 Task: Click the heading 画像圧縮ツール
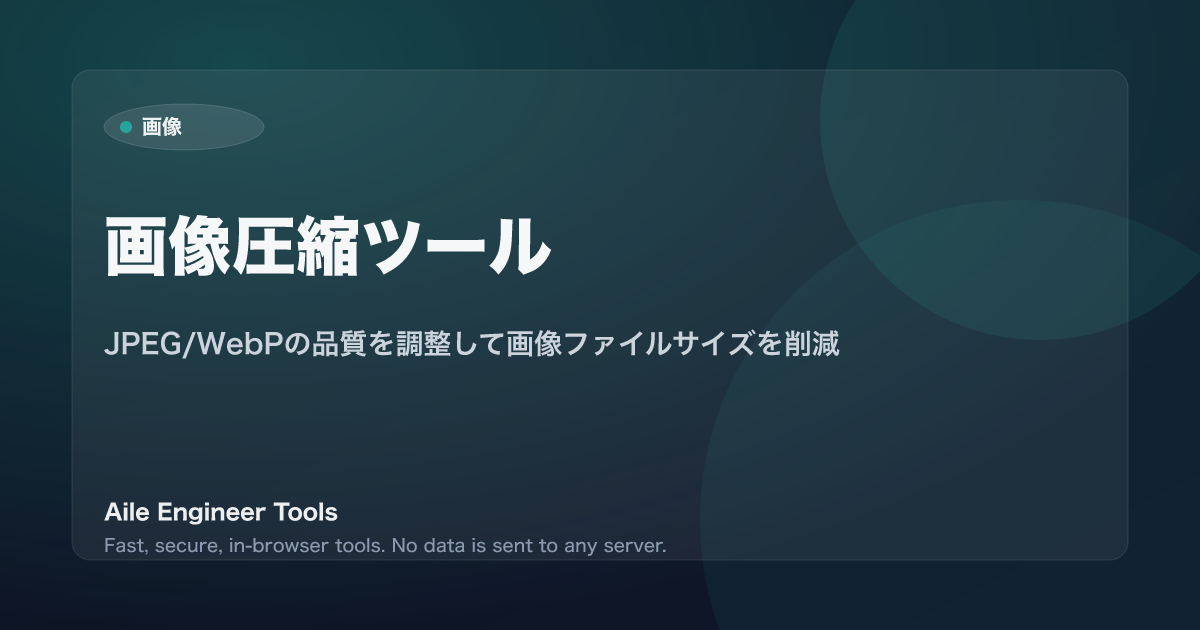pyautogui.click(x=327, y=246)
